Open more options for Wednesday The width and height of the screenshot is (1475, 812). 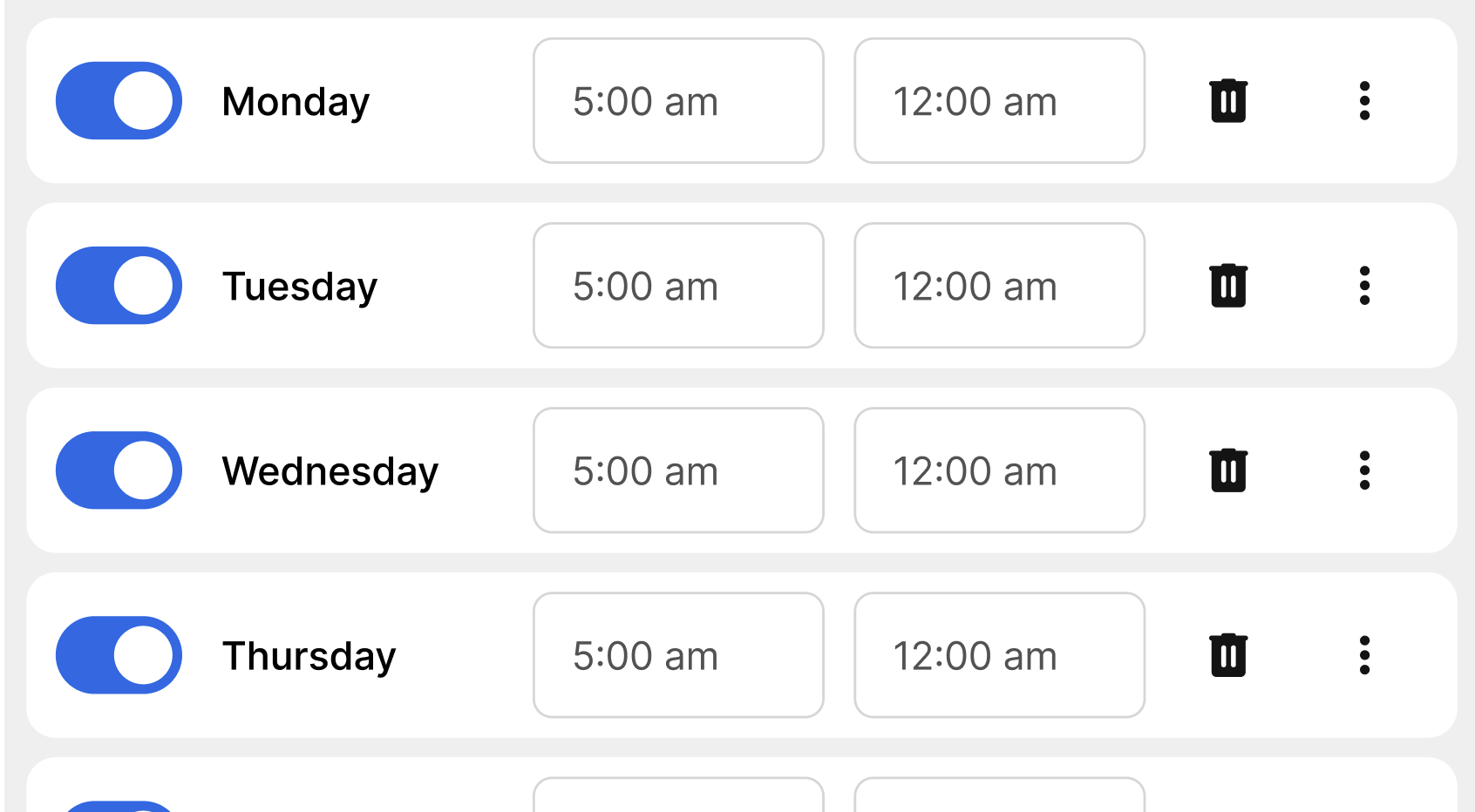point(1364,470)
